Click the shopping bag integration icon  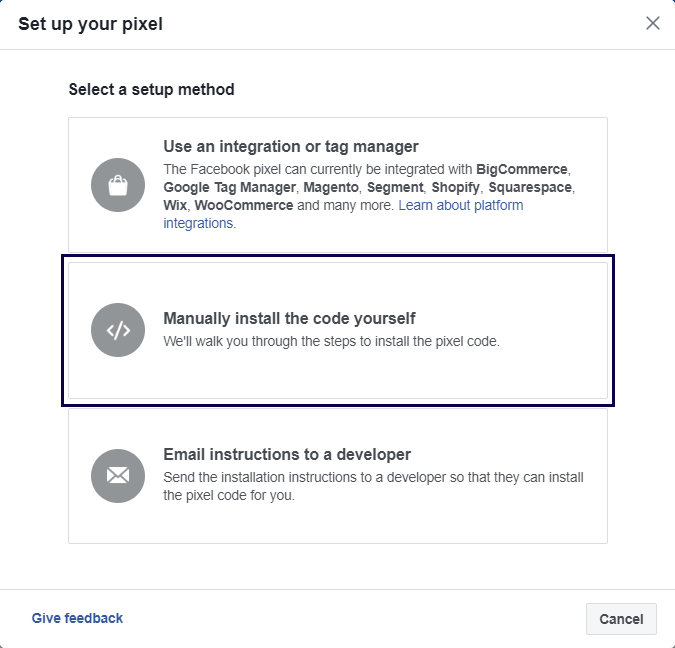118,185
